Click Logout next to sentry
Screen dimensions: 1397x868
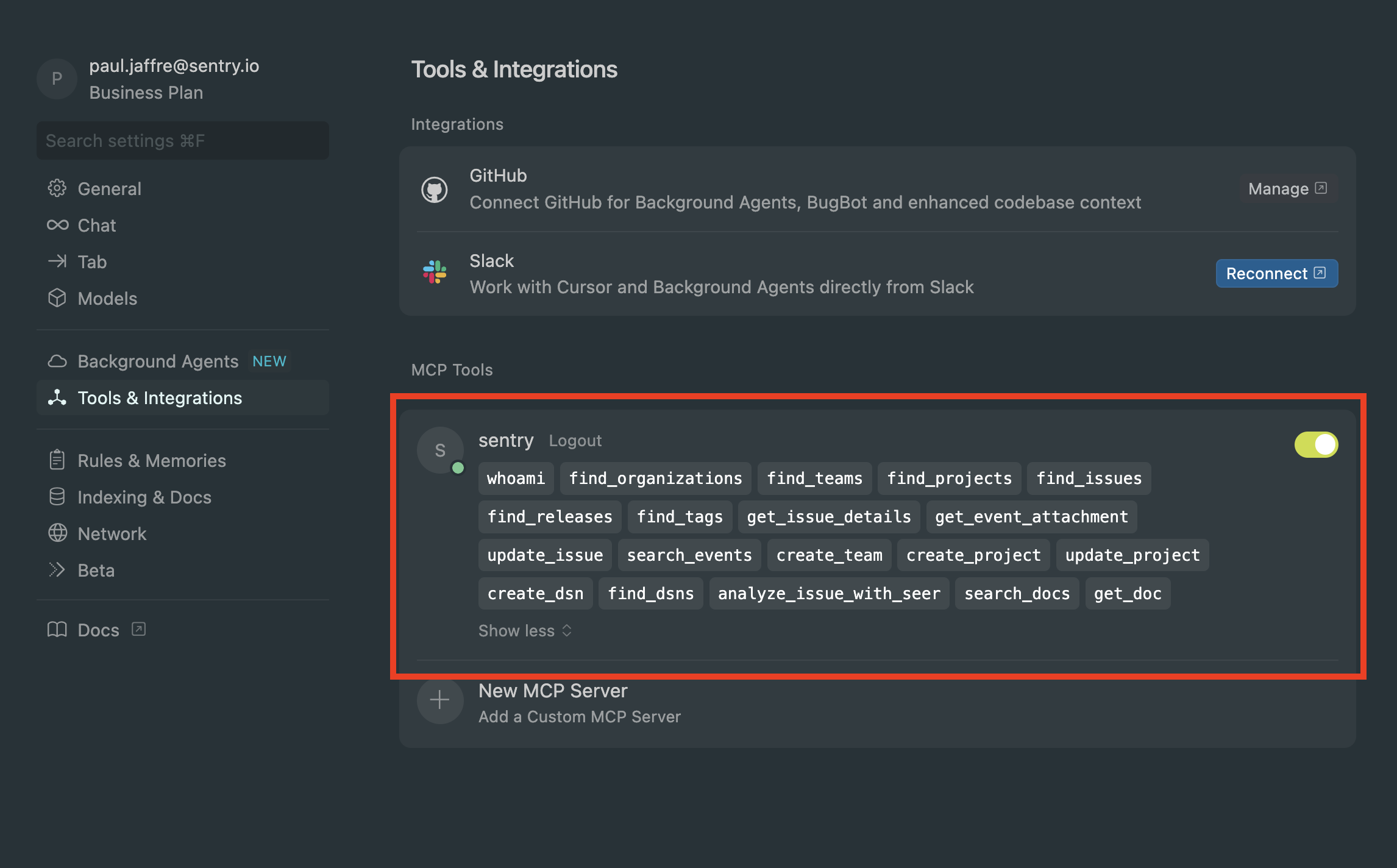point(575,440)
